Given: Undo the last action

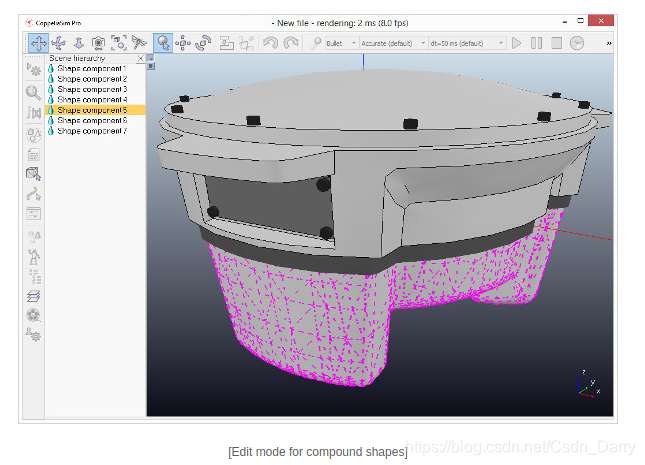Looking at the screenshot, I should coord(270,43).
